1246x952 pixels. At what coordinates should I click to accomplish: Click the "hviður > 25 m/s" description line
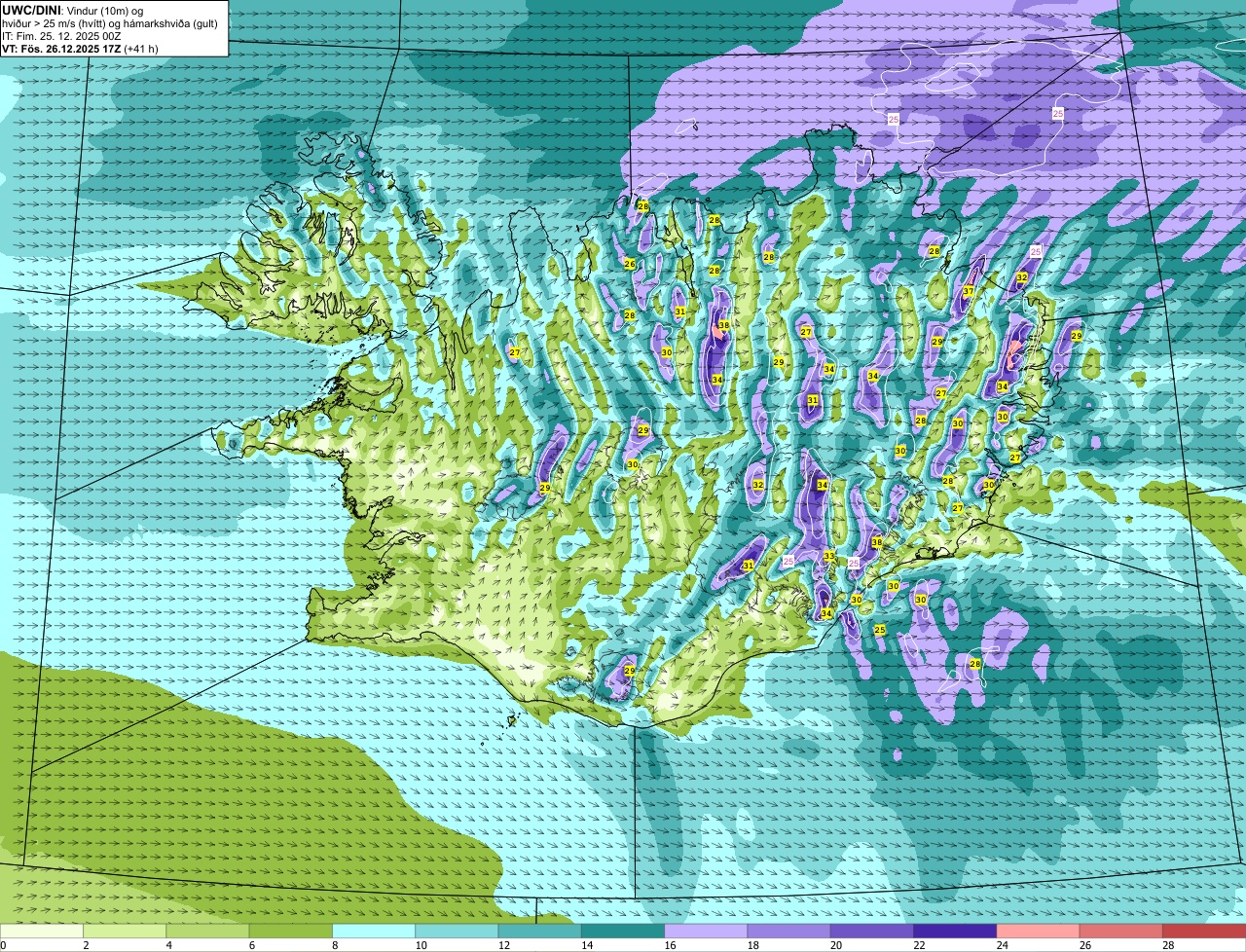[x=110, y=23]
